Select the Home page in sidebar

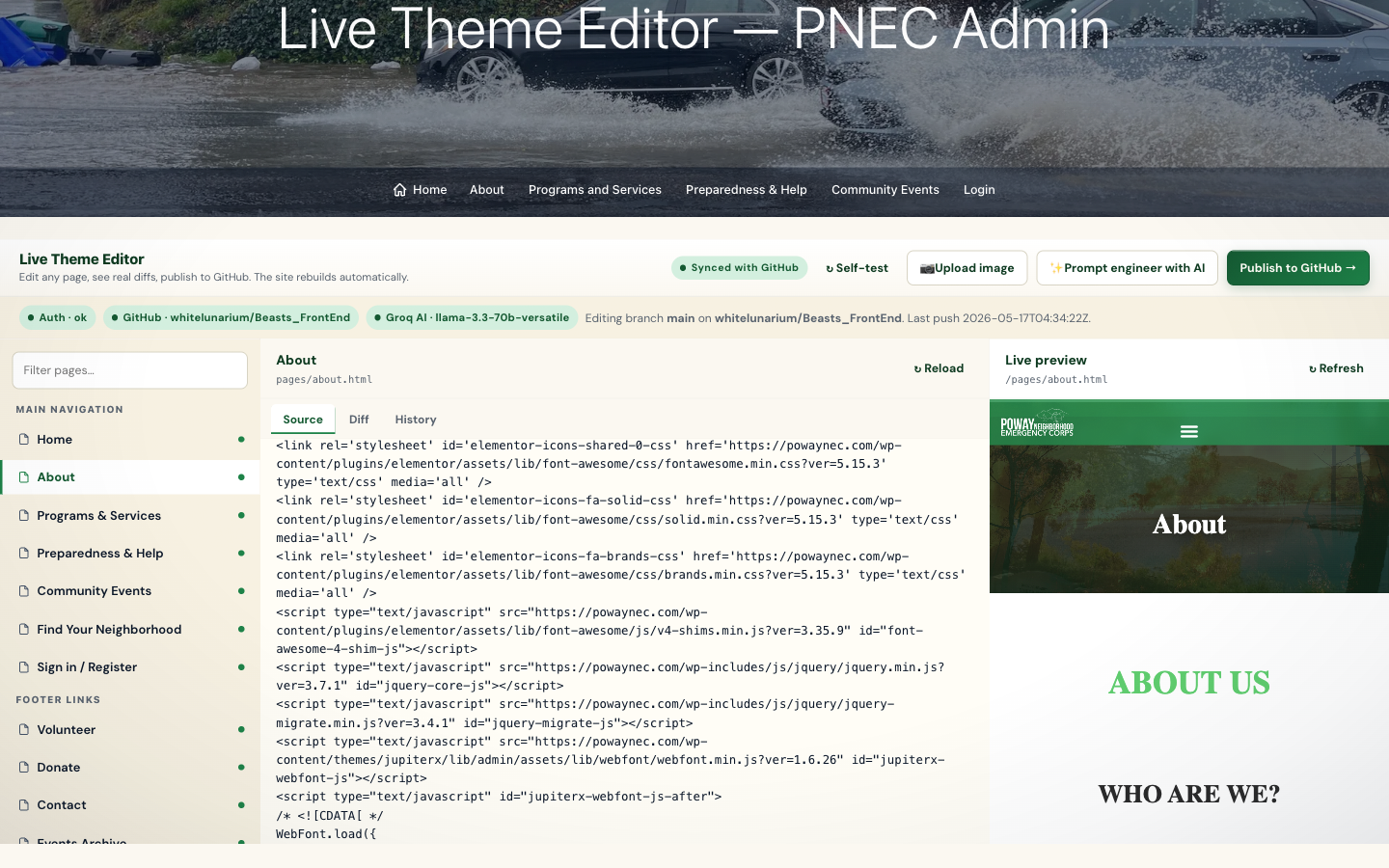(x=130, y=440)
